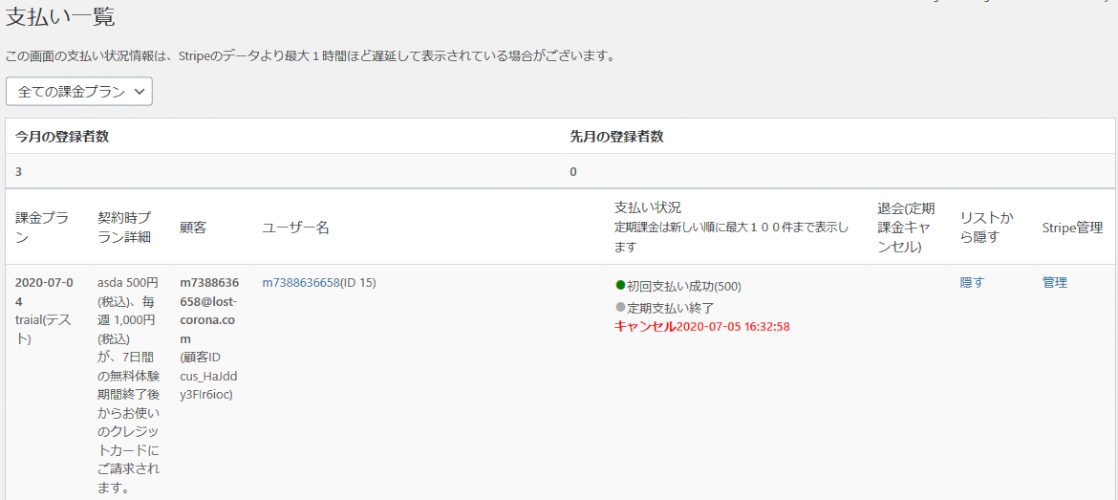Click the gray status dot for 定期支払い終了
Screen dimensions: 1118x500
pyautogui.click(x=620, y=307)
